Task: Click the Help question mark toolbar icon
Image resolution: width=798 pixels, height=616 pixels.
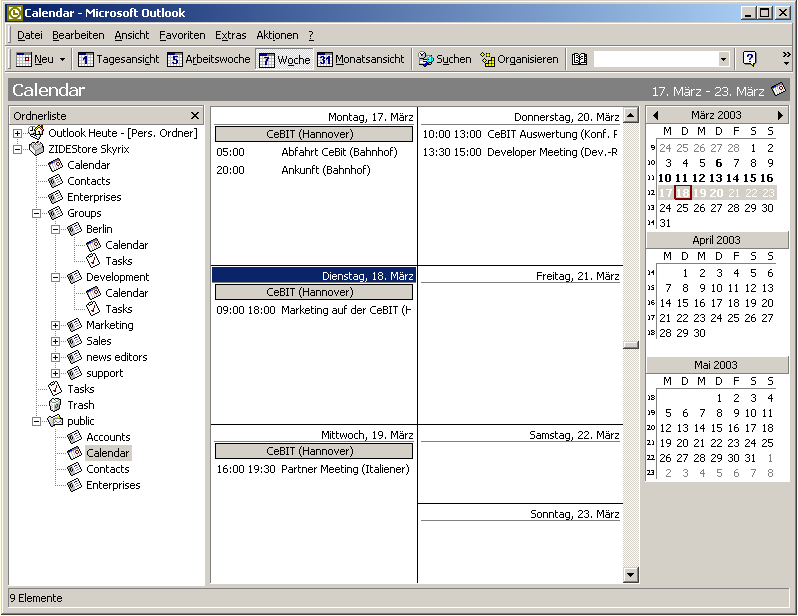Action: point(749,59)
